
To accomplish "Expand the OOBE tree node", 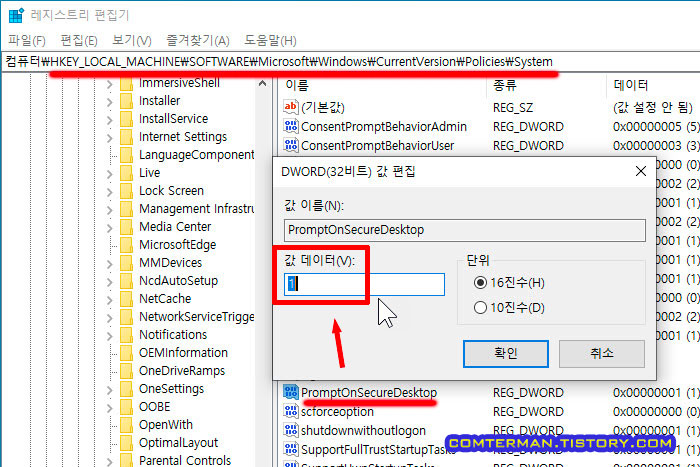I will tap(109, 408).
